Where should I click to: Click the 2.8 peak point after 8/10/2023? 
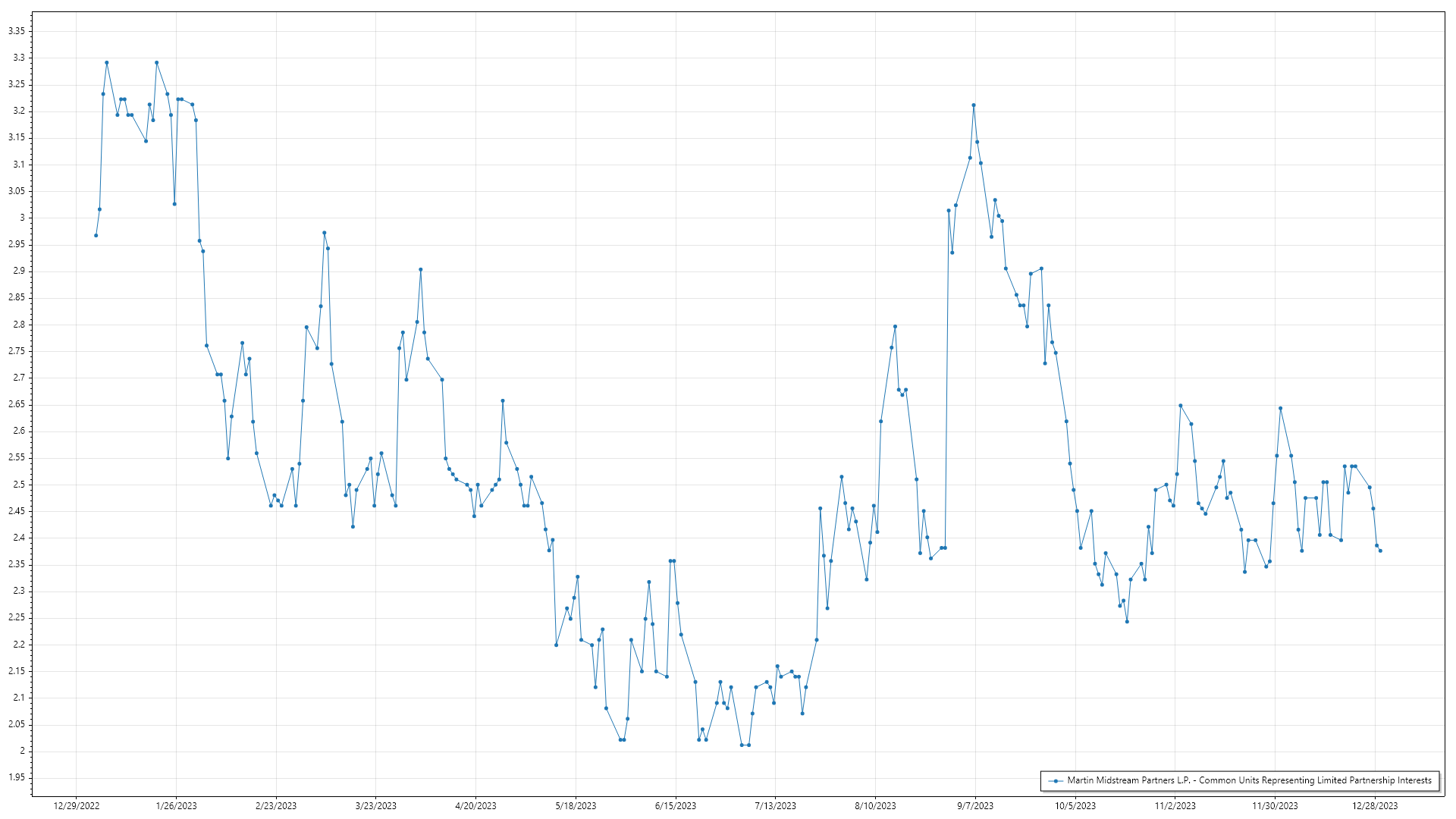pos(895,327)
